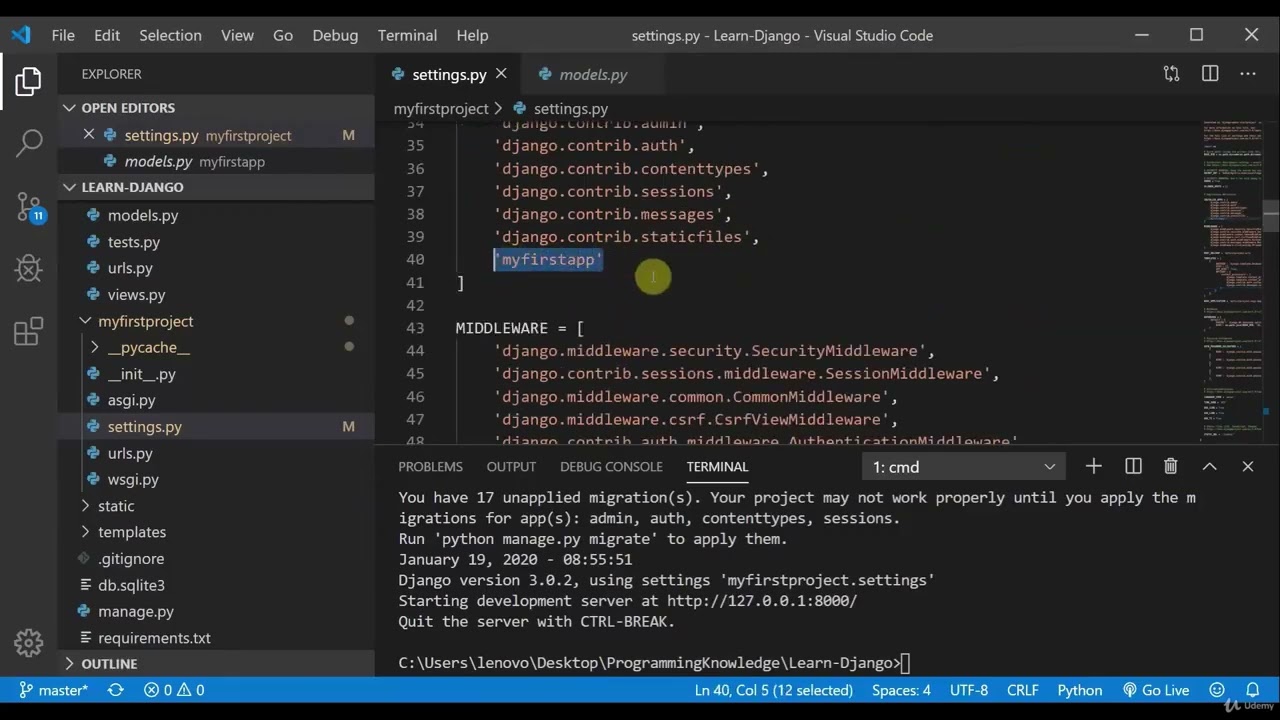Click the Open Changes compare icon
The height and width of the screenshot is (720, 1280).
pos(1171,74)
